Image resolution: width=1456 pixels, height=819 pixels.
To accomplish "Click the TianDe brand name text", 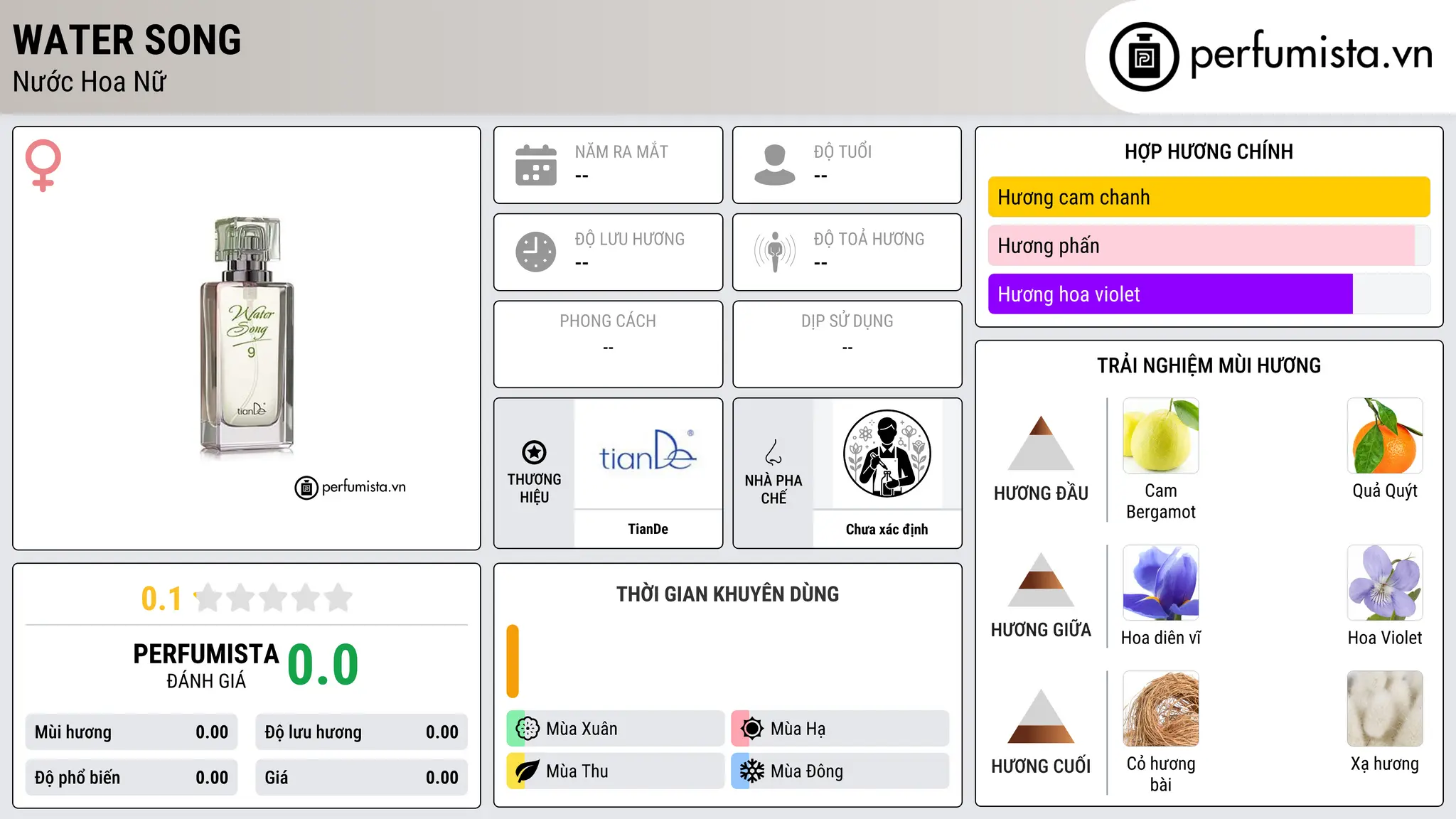I will pos(648,529).
